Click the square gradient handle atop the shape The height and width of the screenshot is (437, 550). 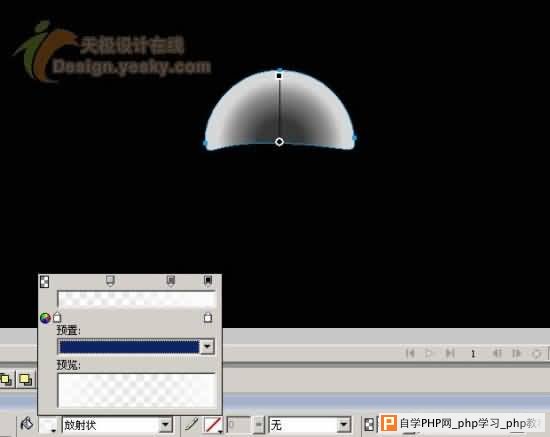pos(279,76)
